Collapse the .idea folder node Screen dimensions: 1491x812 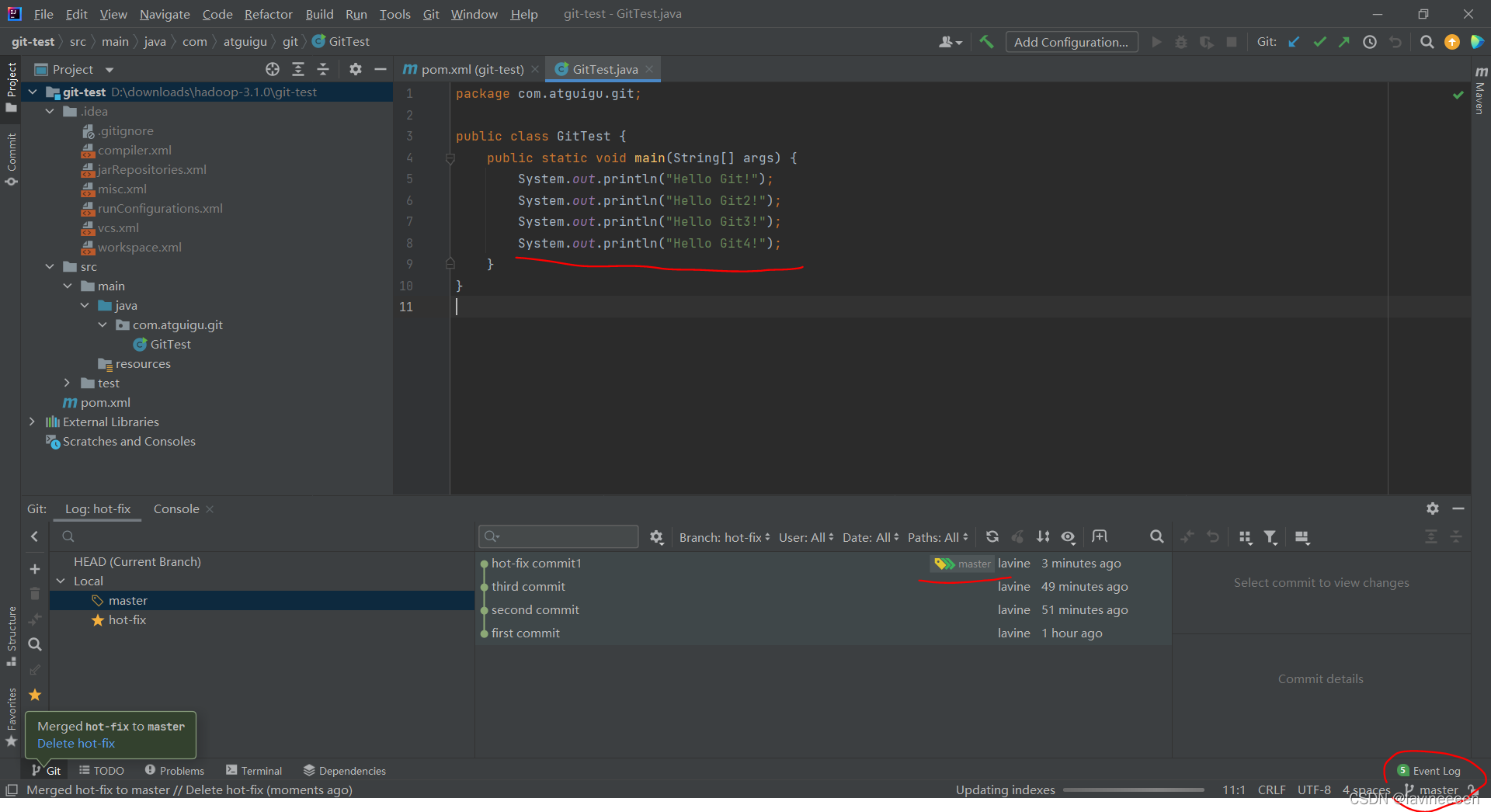point(50,112)
